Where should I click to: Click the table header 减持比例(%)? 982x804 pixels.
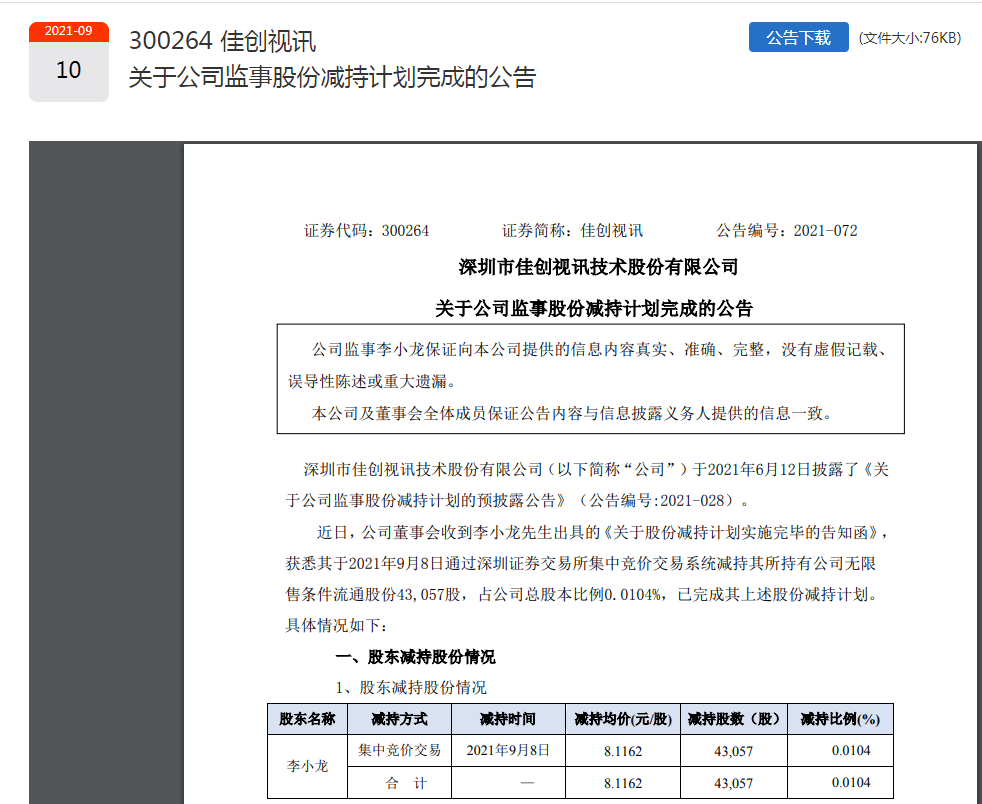point(840,719)
